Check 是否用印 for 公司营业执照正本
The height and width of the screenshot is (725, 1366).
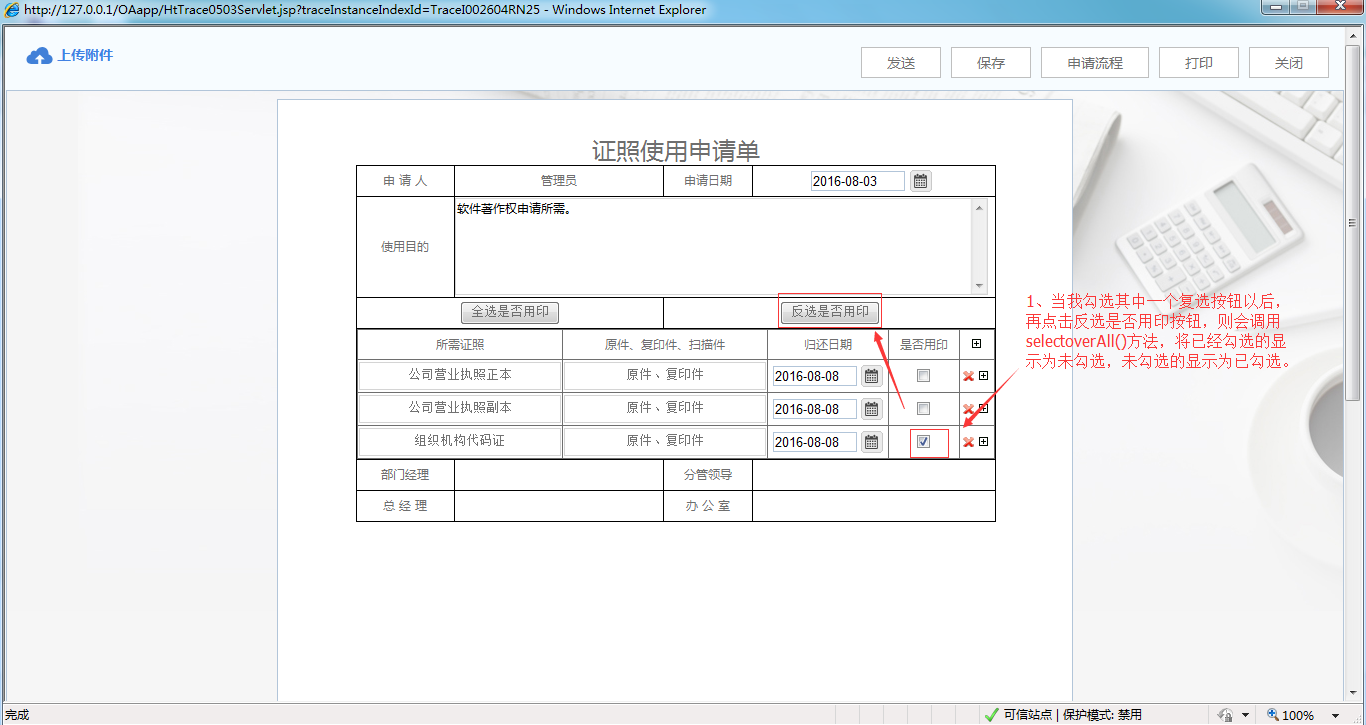pyautogui.click(x=923, y=375)
